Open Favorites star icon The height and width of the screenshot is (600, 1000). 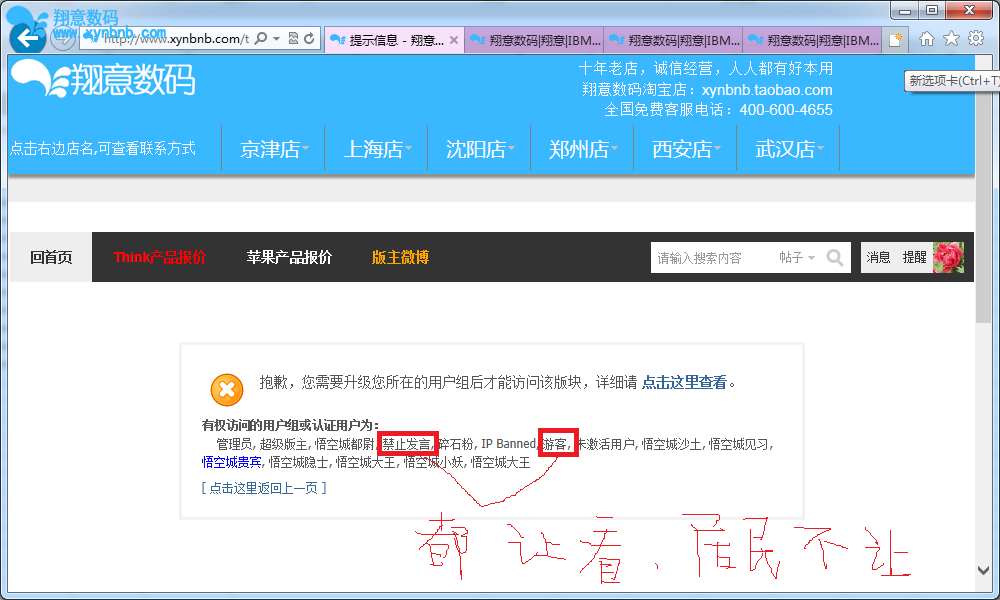tap(951, 39)
